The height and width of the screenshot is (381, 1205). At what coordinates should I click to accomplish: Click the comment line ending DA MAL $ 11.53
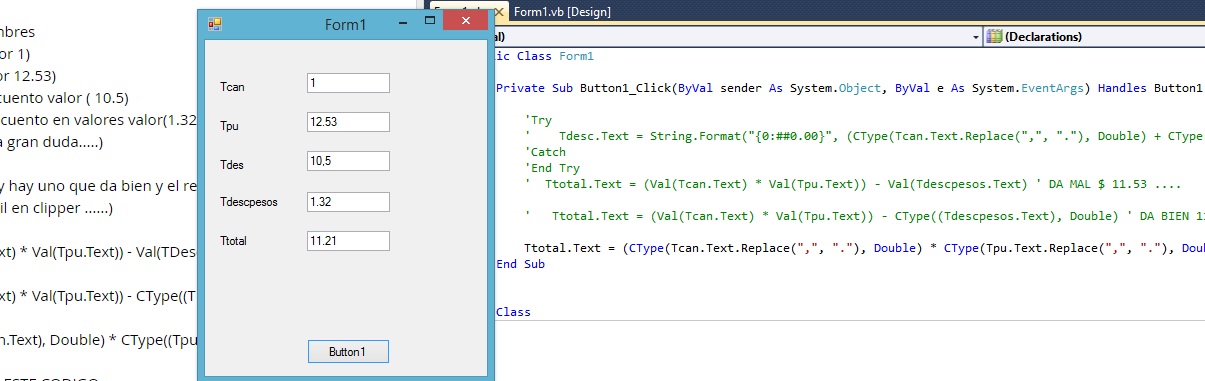click(853, 184)
